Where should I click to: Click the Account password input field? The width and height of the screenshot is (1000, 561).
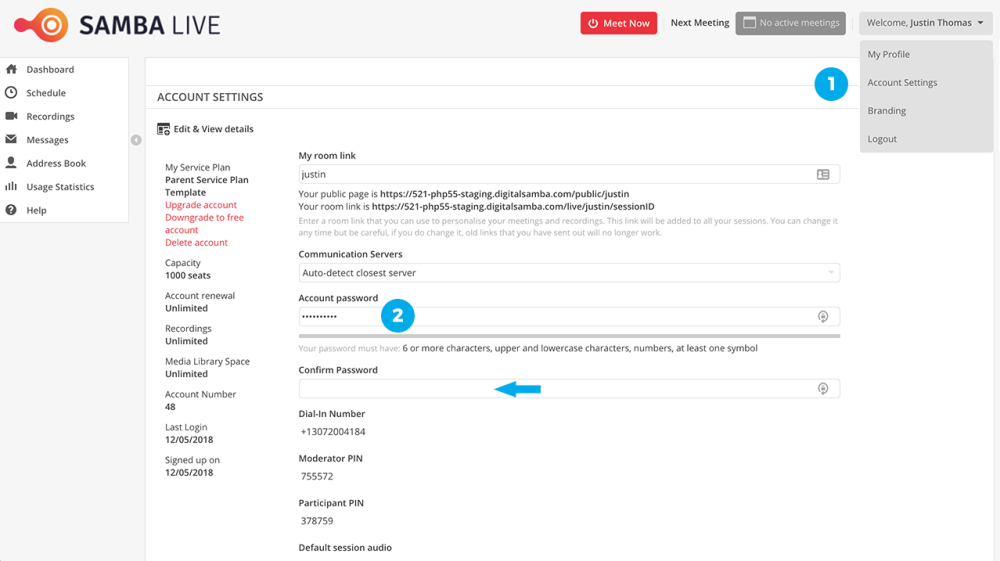coord(569,316)
